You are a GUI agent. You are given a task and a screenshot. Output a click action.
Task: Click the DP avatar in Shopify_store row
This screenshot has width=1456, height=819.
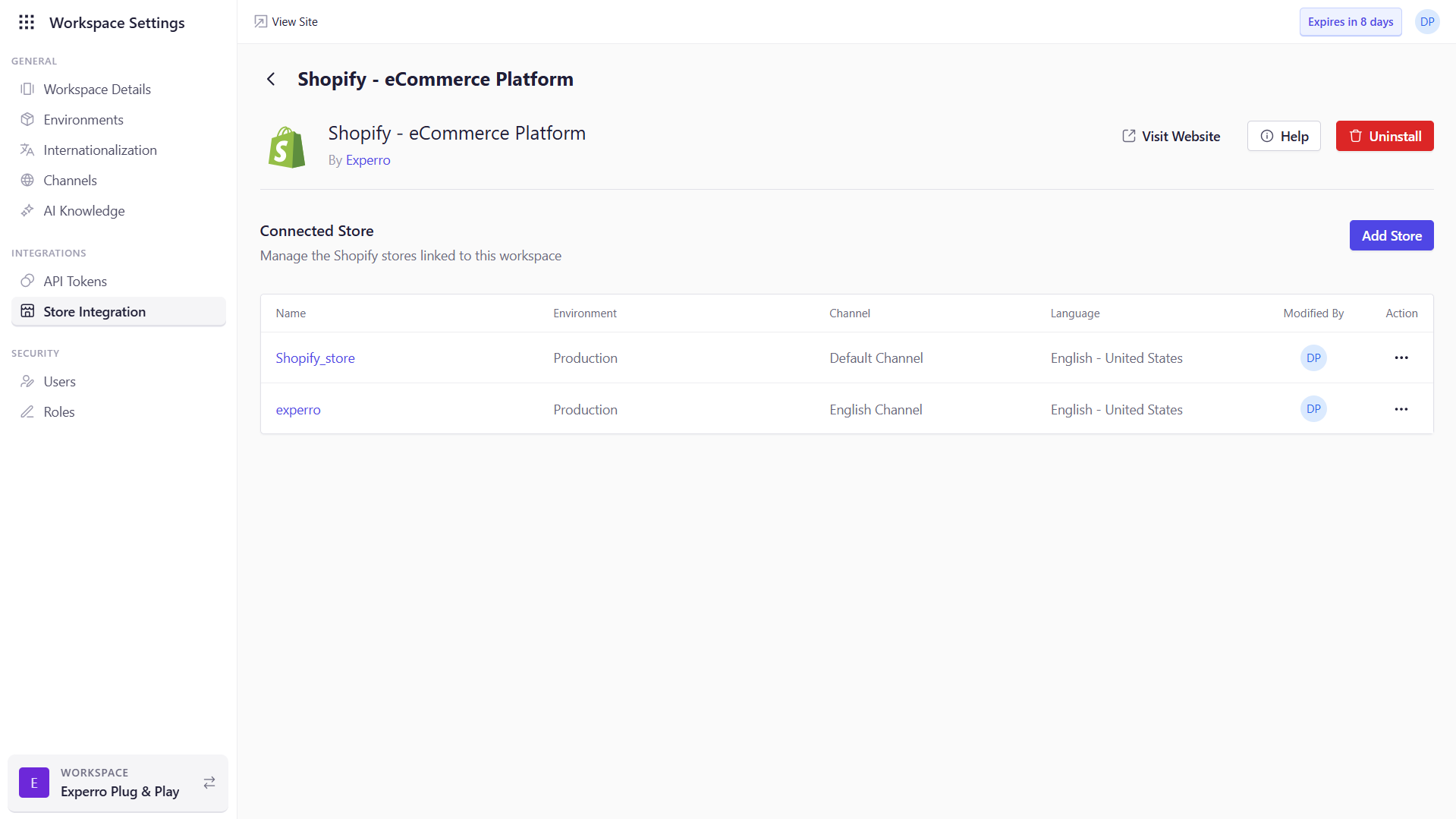click(1313, 358)
